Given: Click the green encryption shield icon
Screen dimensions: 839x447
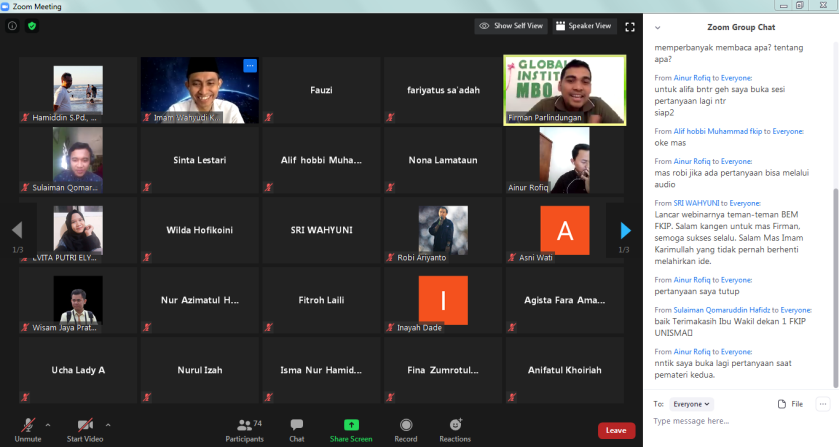Looking at the screenshot, I should click(x=32, y=26).
